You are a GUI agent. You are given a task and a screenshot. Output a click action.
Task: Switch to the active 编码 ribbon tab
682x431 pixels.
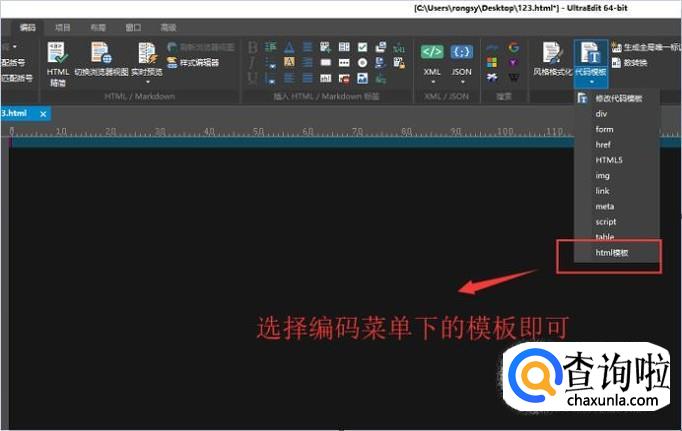click(x=27, y=27)
